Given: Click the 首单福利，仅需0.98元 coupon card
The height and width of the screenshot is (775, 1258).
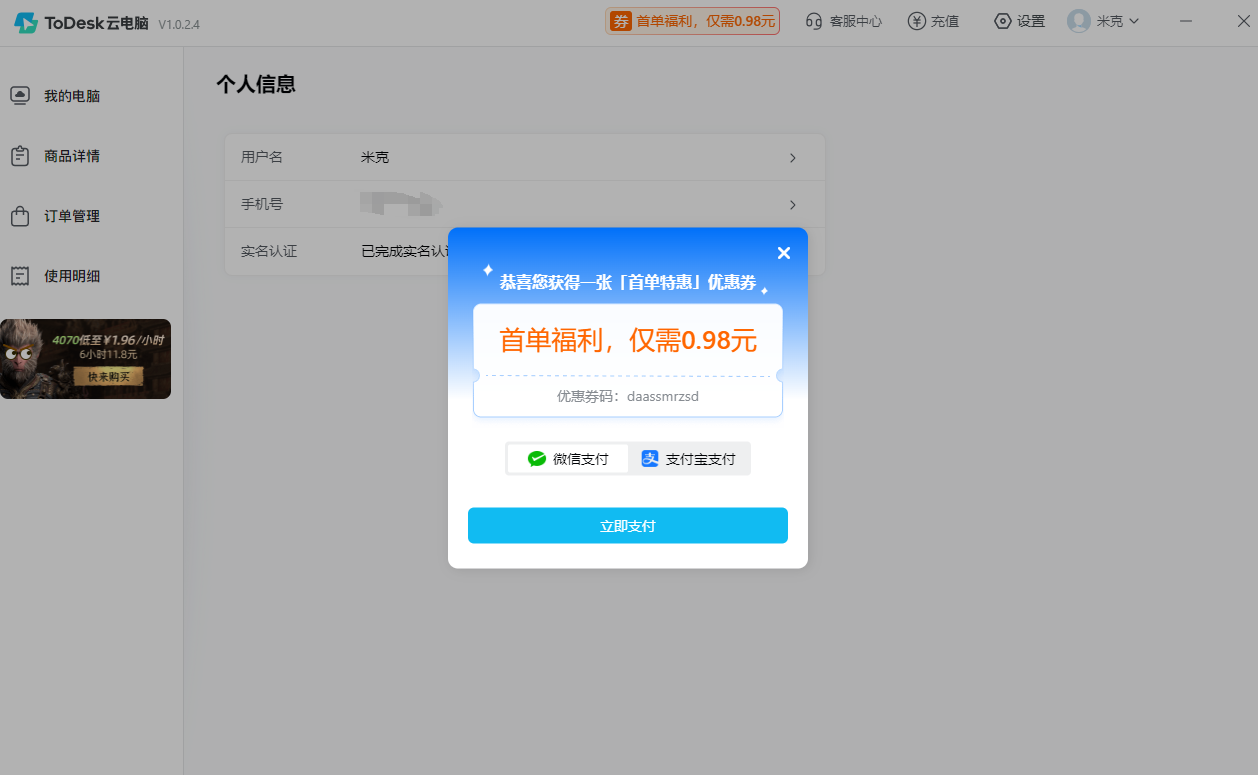Looking at the screenshot, I should pyautogui.click(x=628, y=360).
